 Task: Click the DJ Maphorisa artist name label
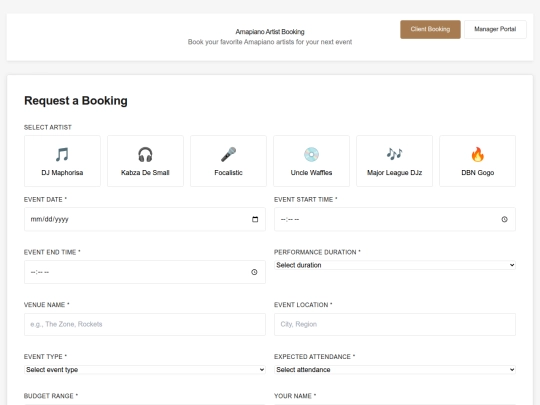pos(62,173)
